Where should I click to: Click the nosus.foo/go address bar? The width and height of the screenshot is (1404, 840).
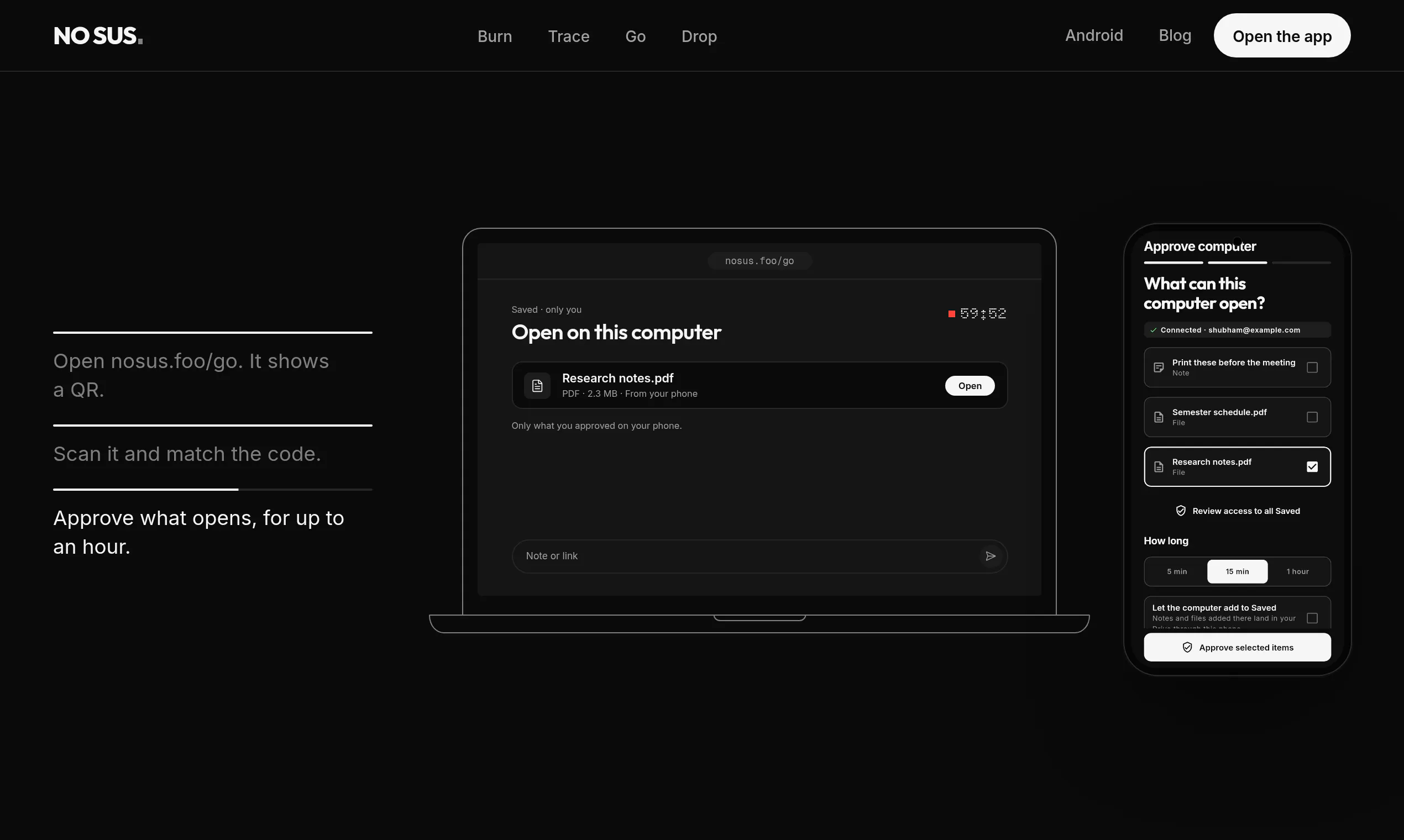759,260
